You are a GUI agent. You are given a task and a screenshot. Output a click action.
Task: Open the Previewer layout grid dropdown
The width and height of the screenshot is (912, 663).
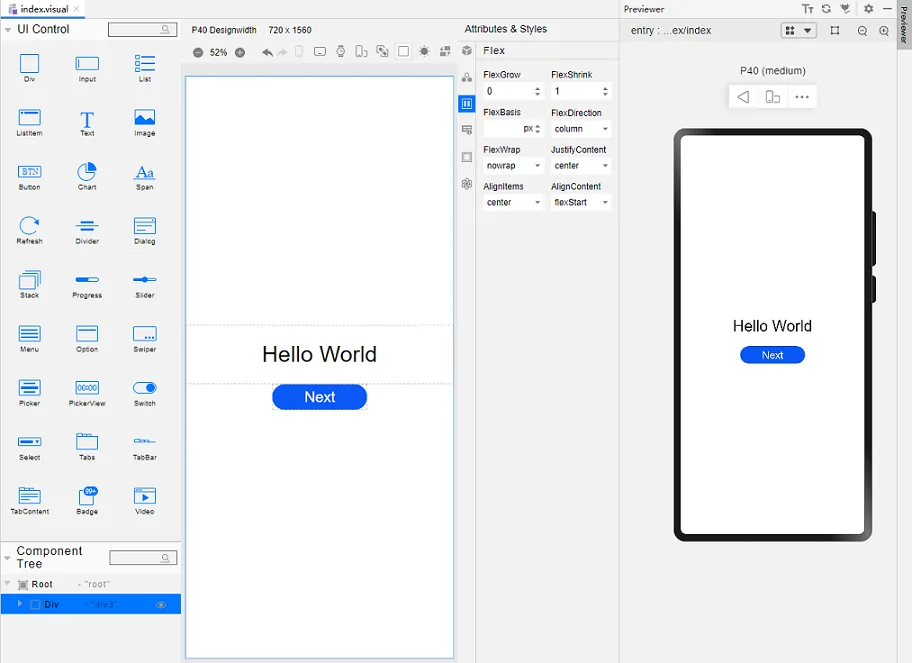[799, 30]
